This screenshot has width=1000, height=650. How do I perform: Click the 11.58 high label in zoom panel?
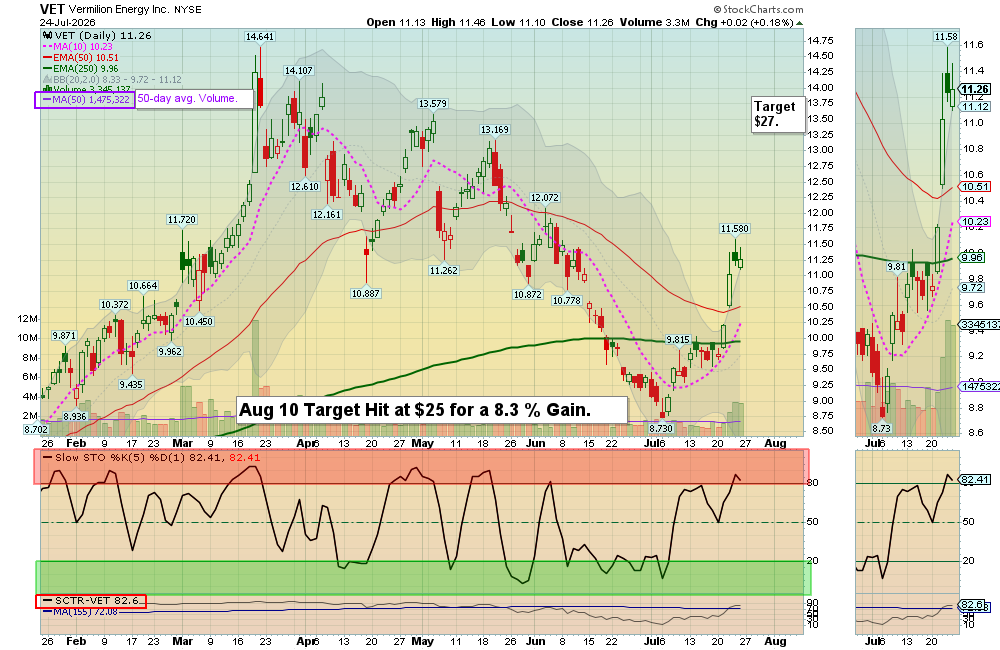pyautogui.click(x=946, y=37)
